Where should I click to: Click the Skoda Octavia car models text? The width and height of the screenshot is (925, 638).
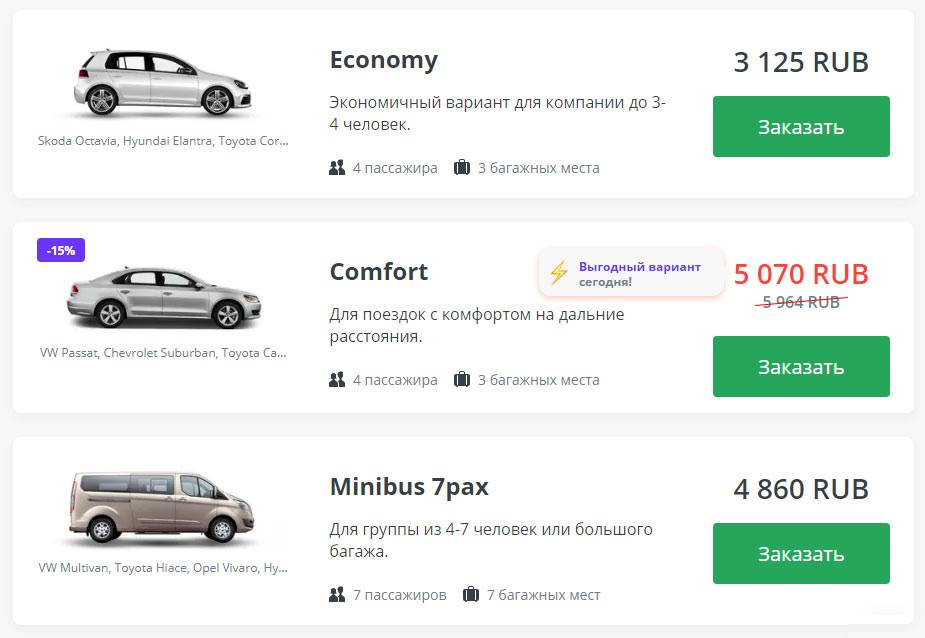coord(162,141)
